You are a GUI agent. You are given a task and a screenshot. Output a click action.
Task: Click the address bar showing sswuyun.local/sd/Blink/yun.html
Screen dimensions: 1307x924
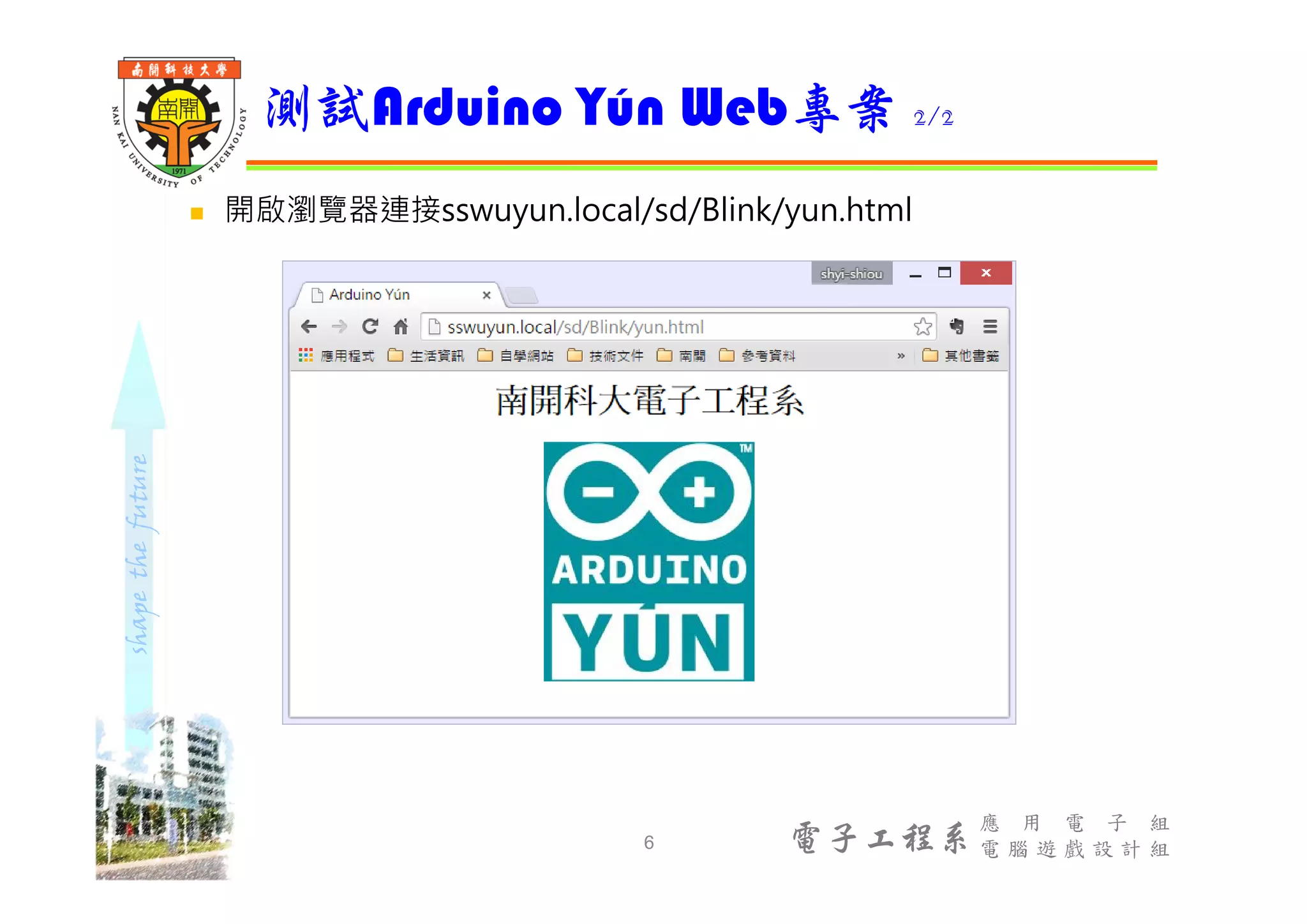pos(678,327)
